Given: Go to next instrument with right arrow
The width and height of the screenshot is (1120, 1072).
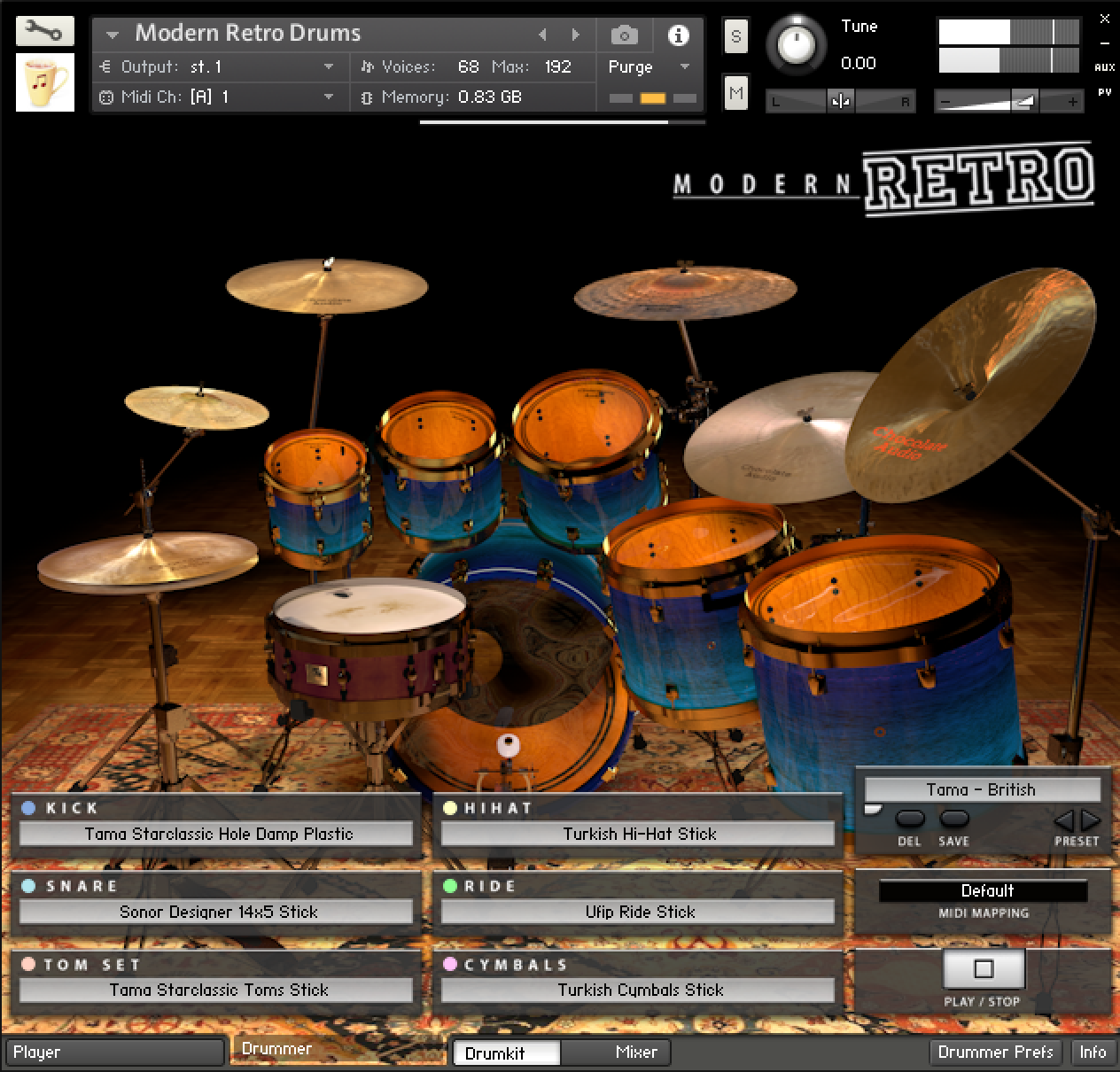Looking at the screenshot, I should 575,35.
